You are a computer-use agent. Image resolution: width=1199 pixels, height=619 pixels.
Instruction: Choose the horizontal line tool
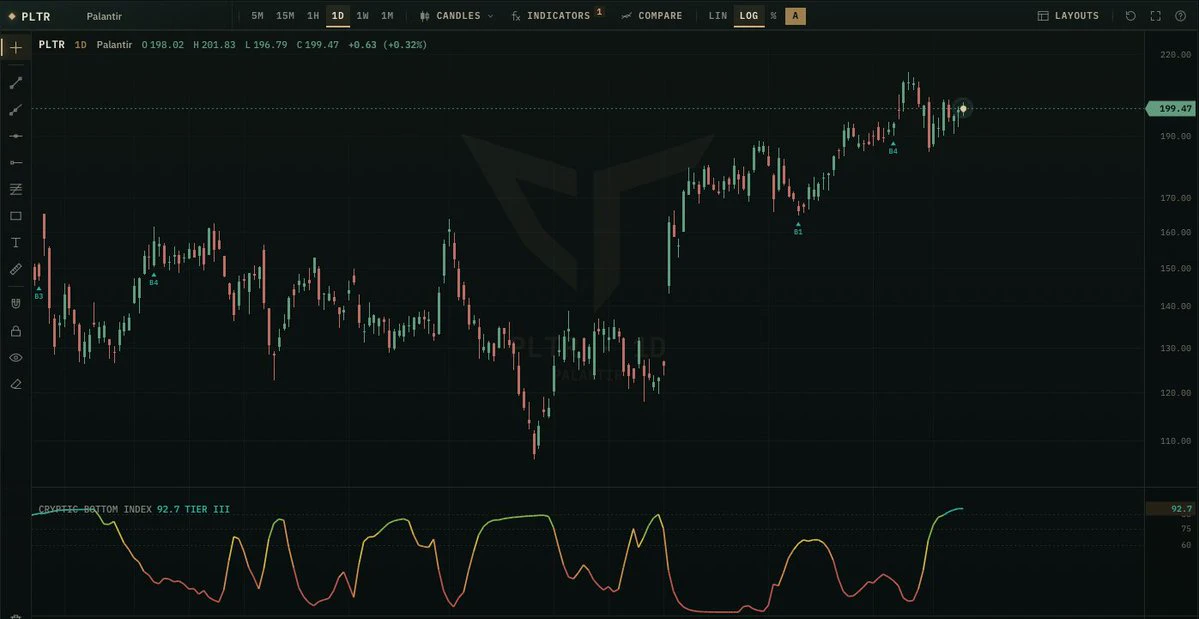pos(15,136)
